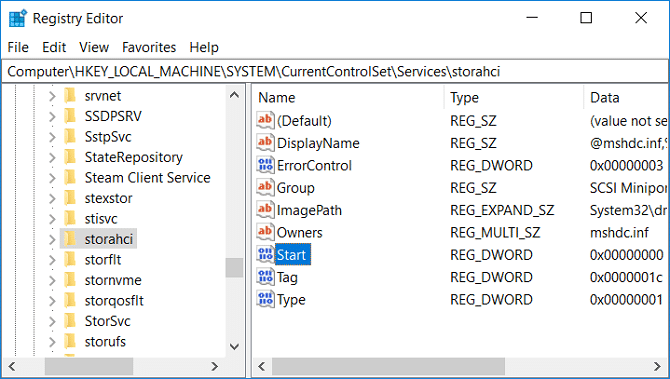Select the storqosflt tree key label
Image resolution: width=670 pixels, height=379 pixels.
coord(114,301)
